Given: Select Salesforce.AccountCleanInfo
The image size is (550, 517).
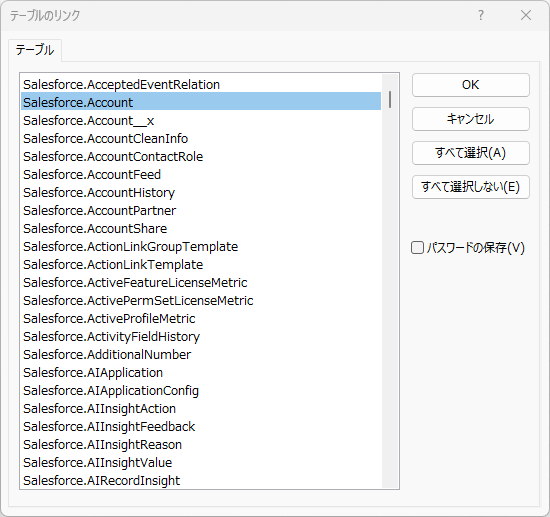Looking at the screenshot, I should pos(201,139).
